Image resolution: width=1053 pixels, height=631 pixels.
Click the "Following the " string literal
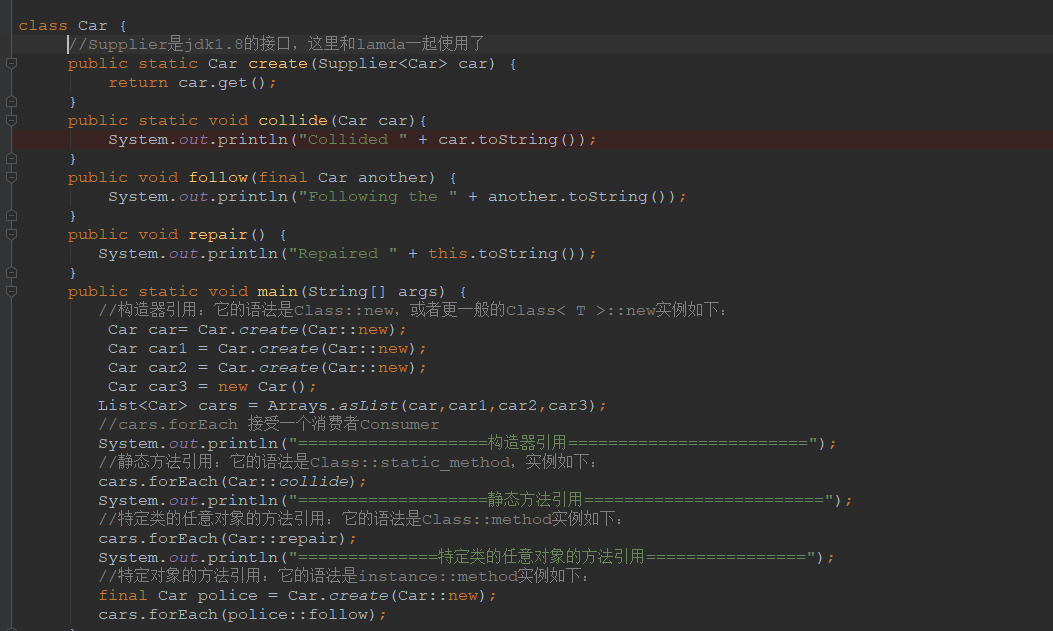[378, 197]
